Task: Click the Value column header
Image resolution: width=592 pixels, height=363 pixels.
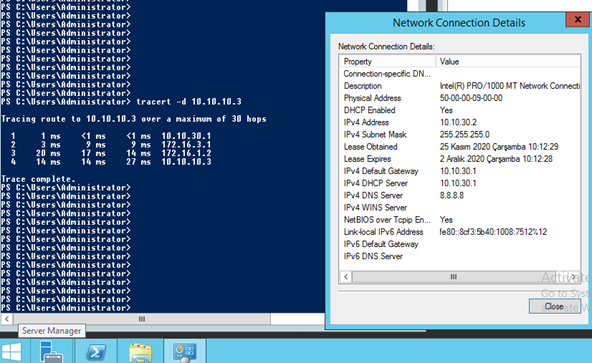Action: pyautogui.click(x=508, y=62)
